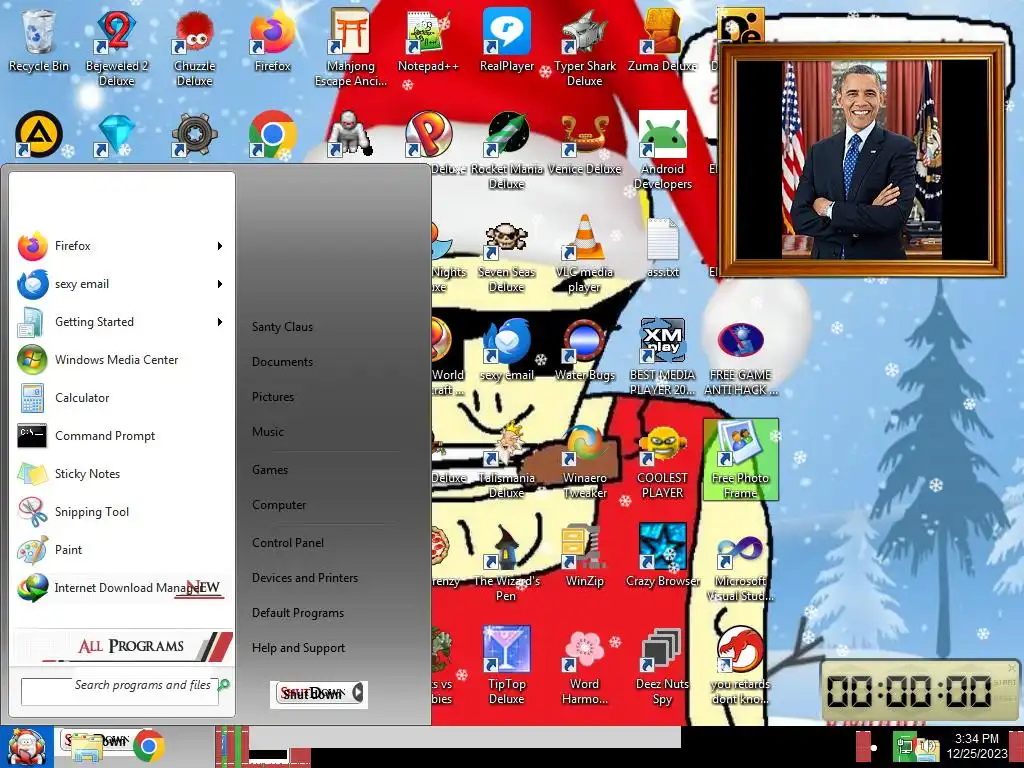Focus the Search programs and files box
This screenshot has height=768, width=1024.
[120, 692]
